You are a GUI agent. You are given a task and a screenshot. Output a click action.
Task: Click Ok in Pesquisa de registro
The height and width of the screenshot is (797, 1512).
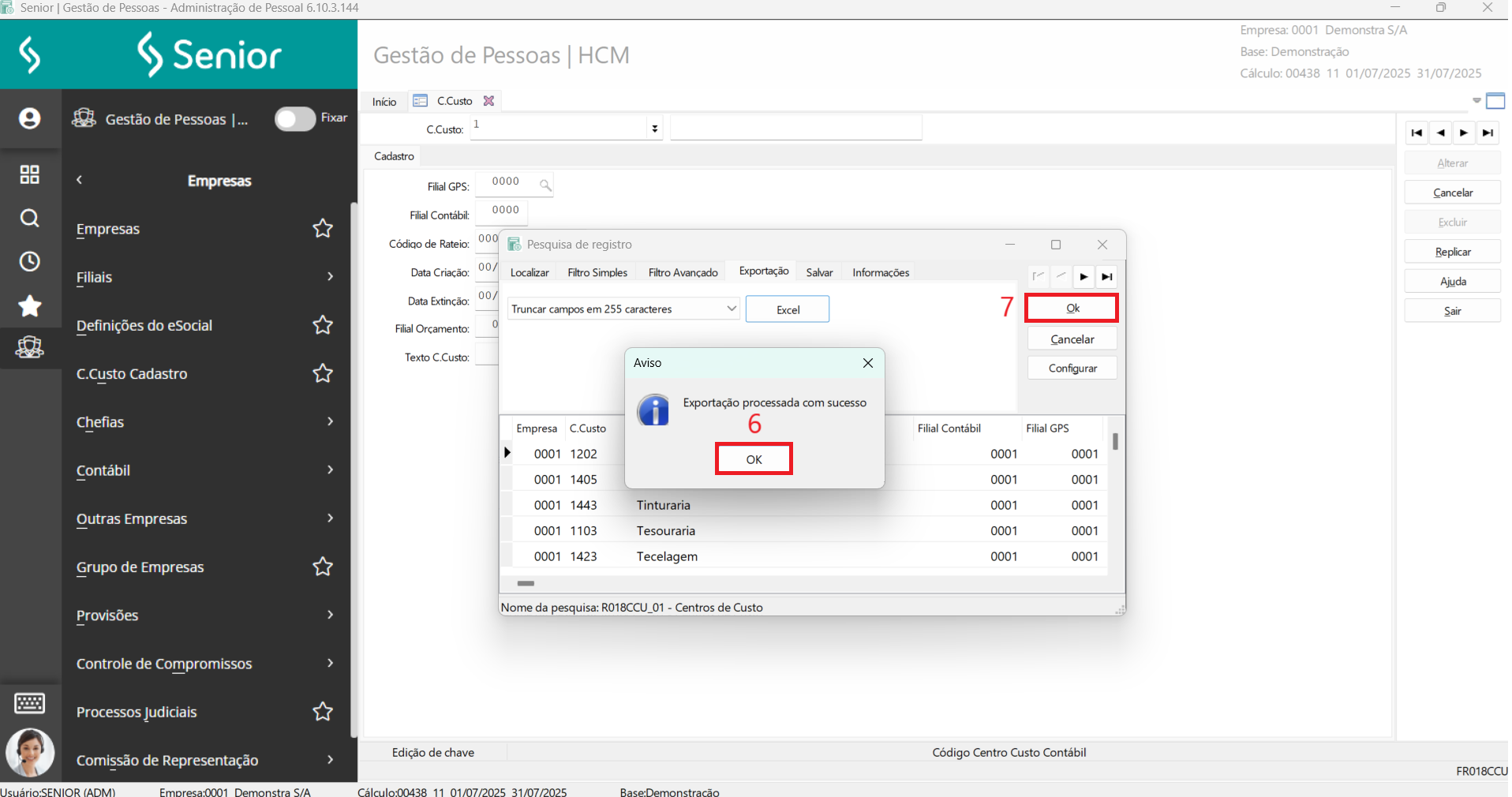pyautogui.click(x=1072, y=308)
